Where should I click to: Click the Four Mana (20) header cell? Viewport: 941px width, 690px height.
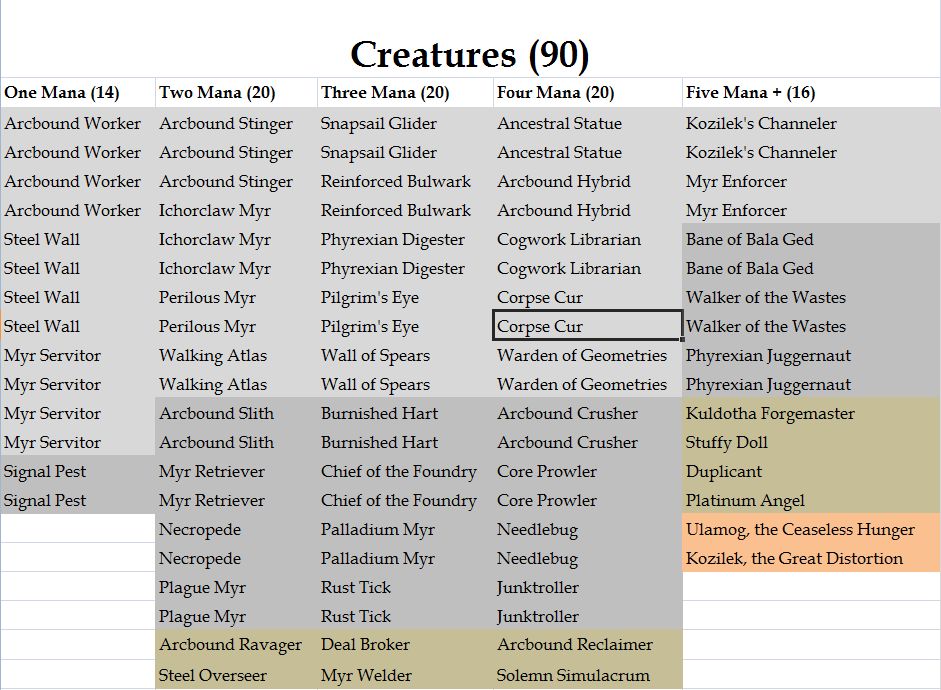[588, 92]
